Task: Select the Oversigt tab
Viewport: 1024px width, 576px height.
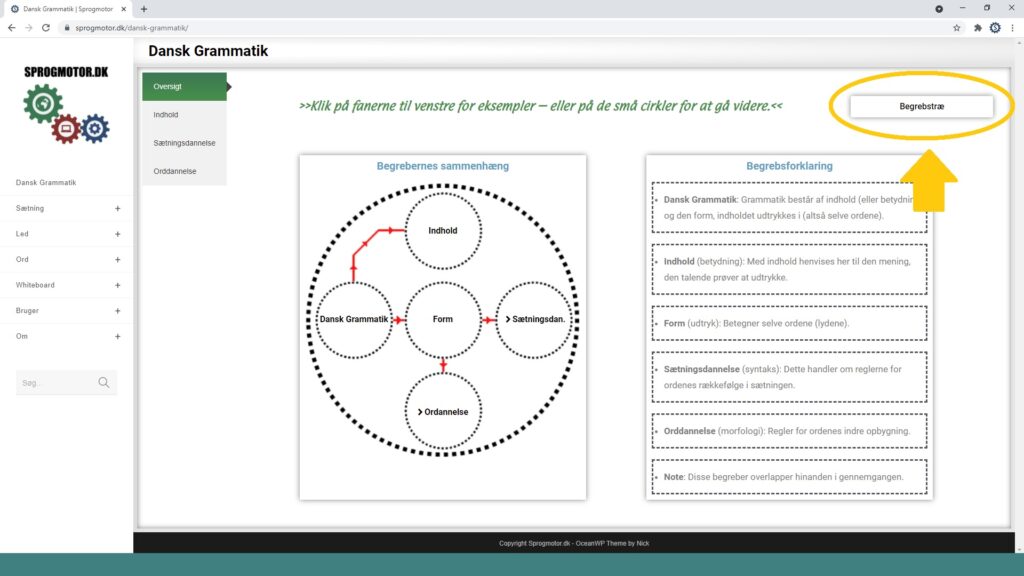Action: pos(184,86)
